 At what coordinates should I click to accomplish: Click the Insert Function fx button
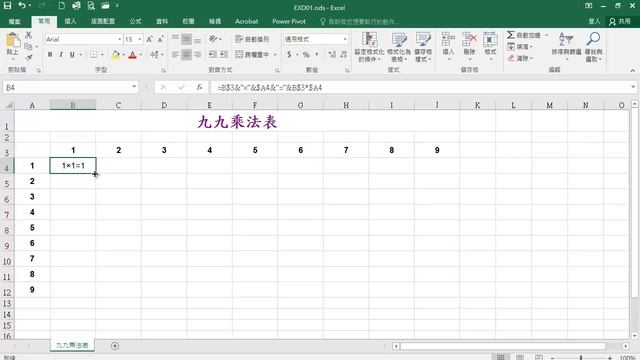[199, 87]
